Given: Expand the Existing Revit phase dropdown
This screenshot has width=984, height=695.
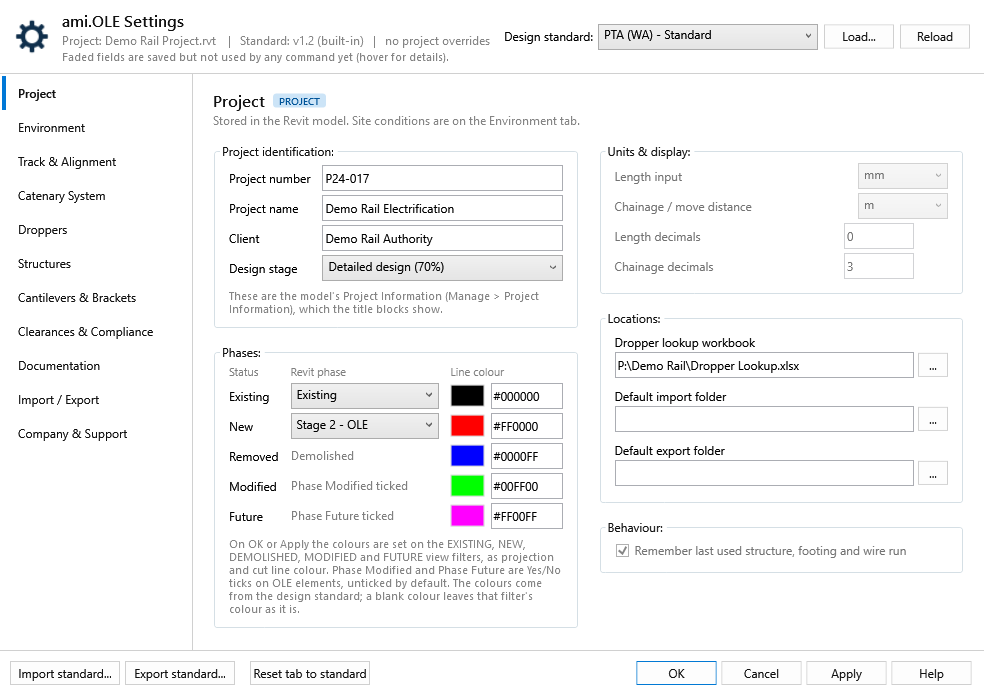Looking at the screenshot, I should (365, 396).
